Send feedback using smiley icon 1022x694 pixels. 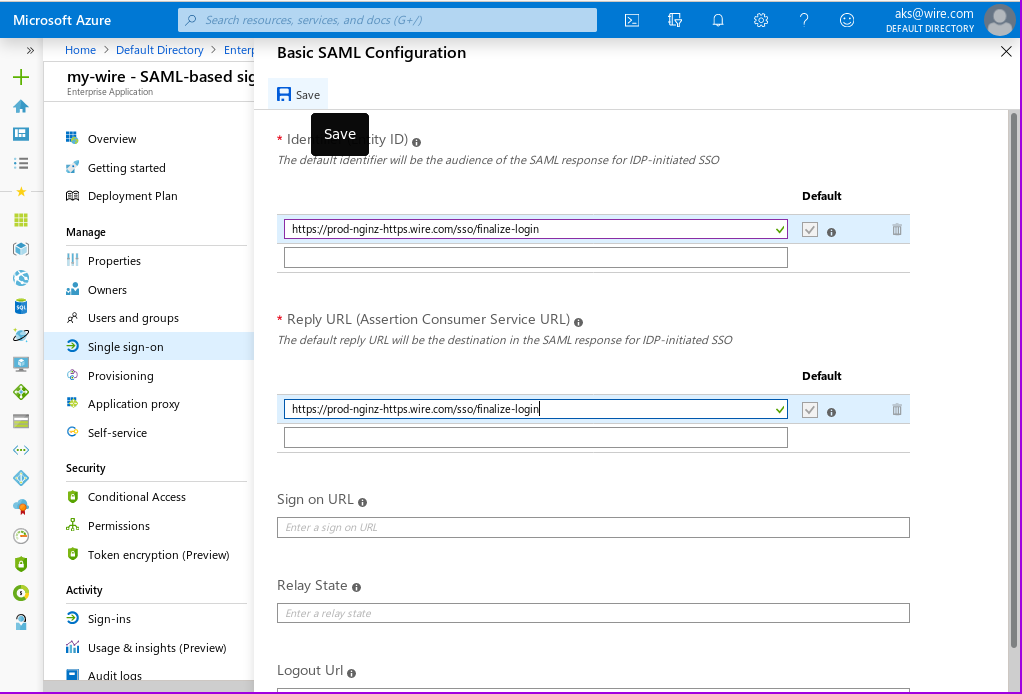pos(847,20)
